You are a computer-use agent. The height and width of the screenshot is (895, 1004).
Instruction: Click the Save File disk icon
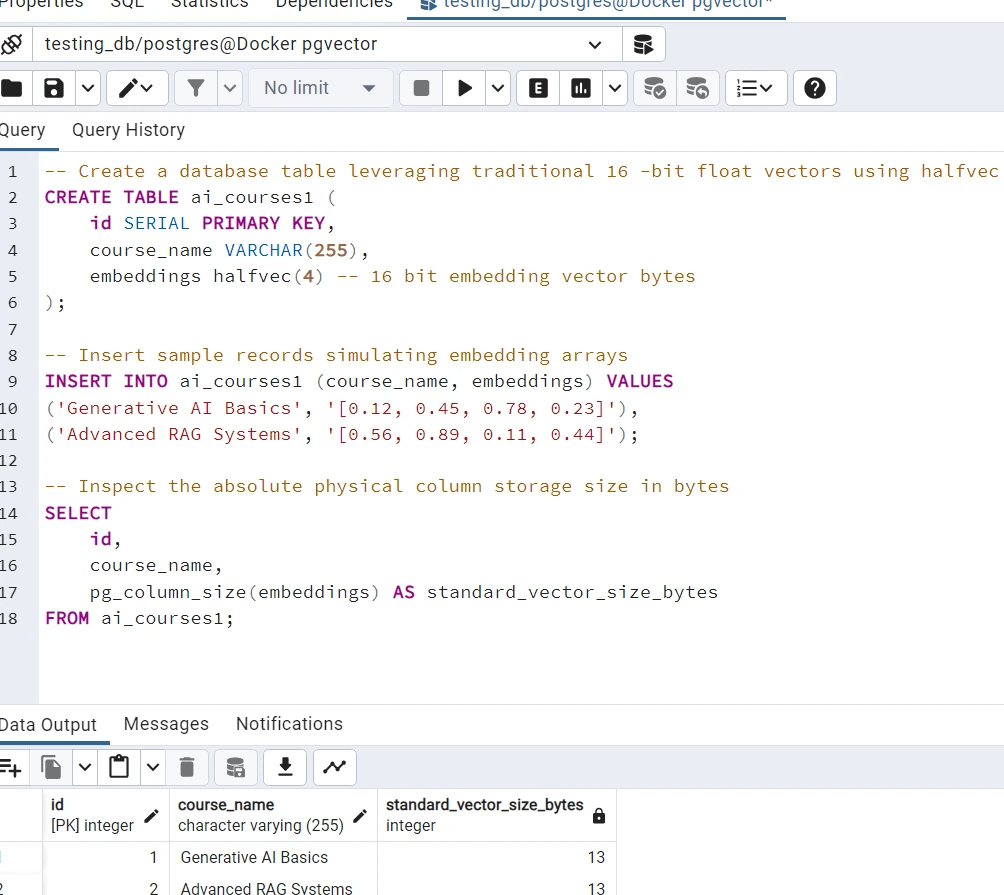[x=54, y=88]
